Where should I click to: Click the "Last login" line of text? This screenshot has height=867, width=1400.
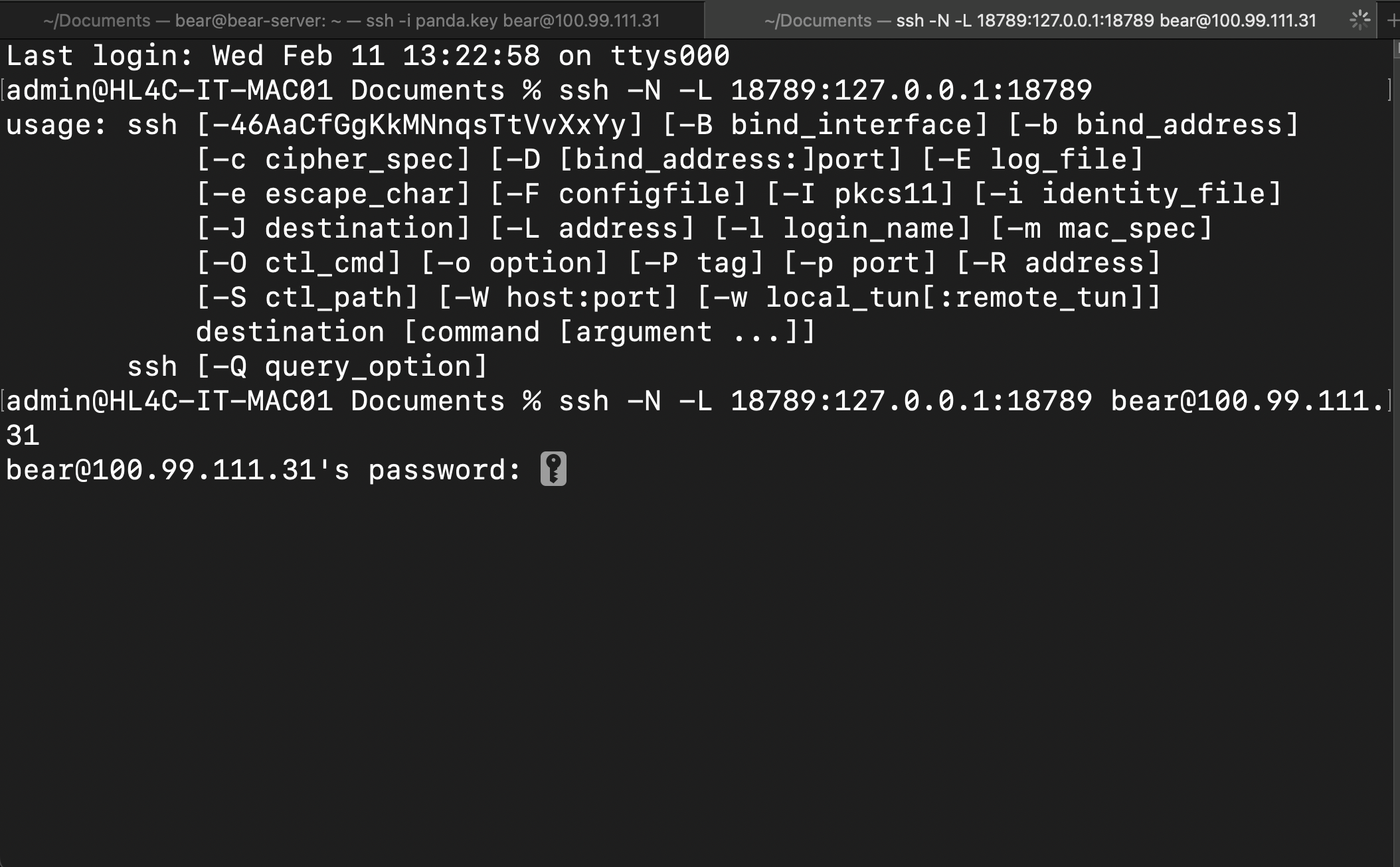coord(367,56)
